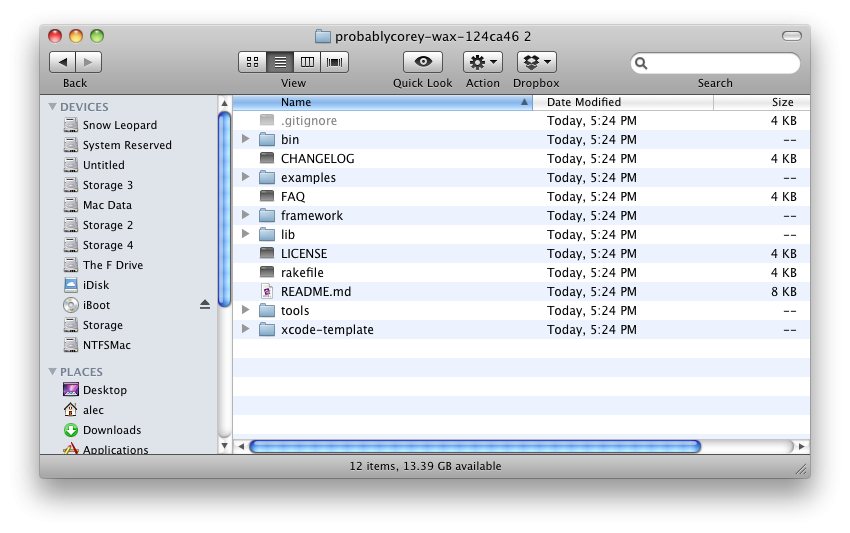Select the LICENSE file icon
This screenshot has height=533, width=850.
tap(267, 253)
